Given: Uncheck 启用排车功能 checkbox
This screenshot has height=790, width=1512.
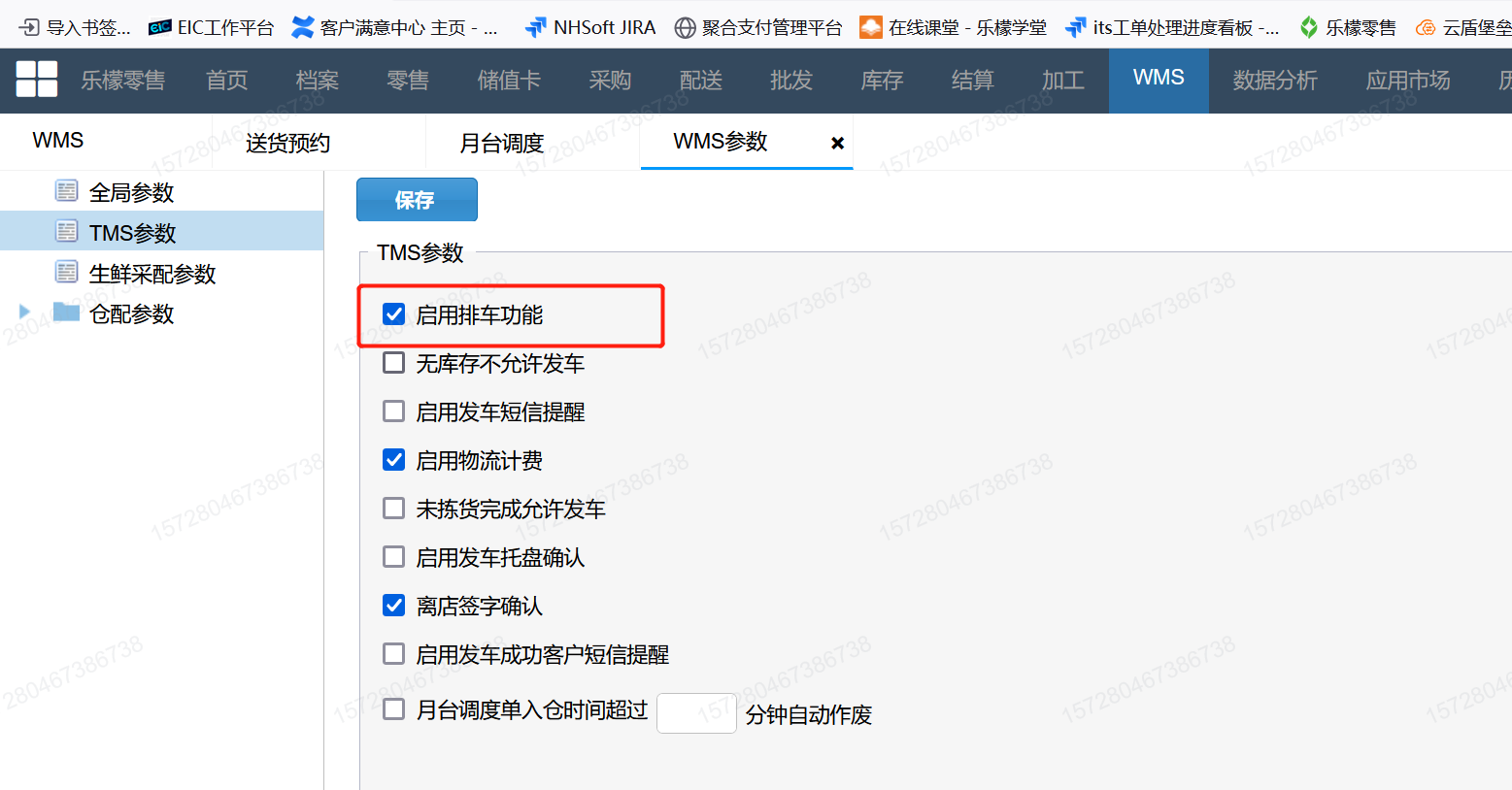Looking at the screenshot, I should [393, 313].
